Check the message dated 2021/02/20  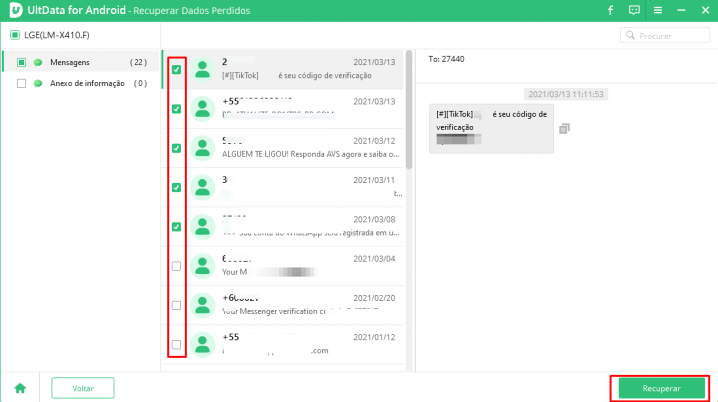tap(176, 305)
